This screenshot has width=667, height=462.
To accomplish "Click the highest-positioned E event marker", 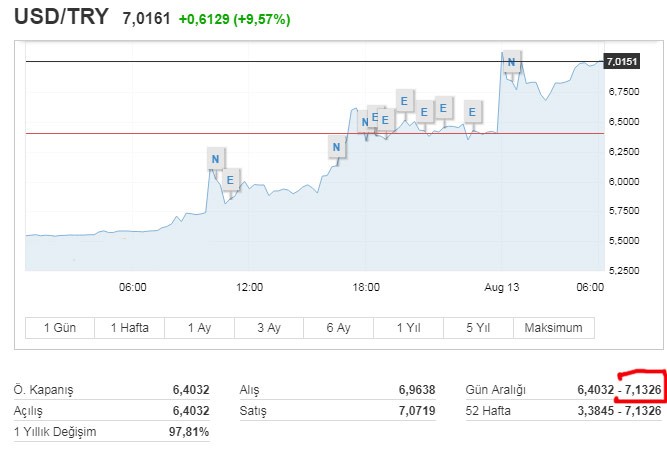I will [x=403, y=99].
